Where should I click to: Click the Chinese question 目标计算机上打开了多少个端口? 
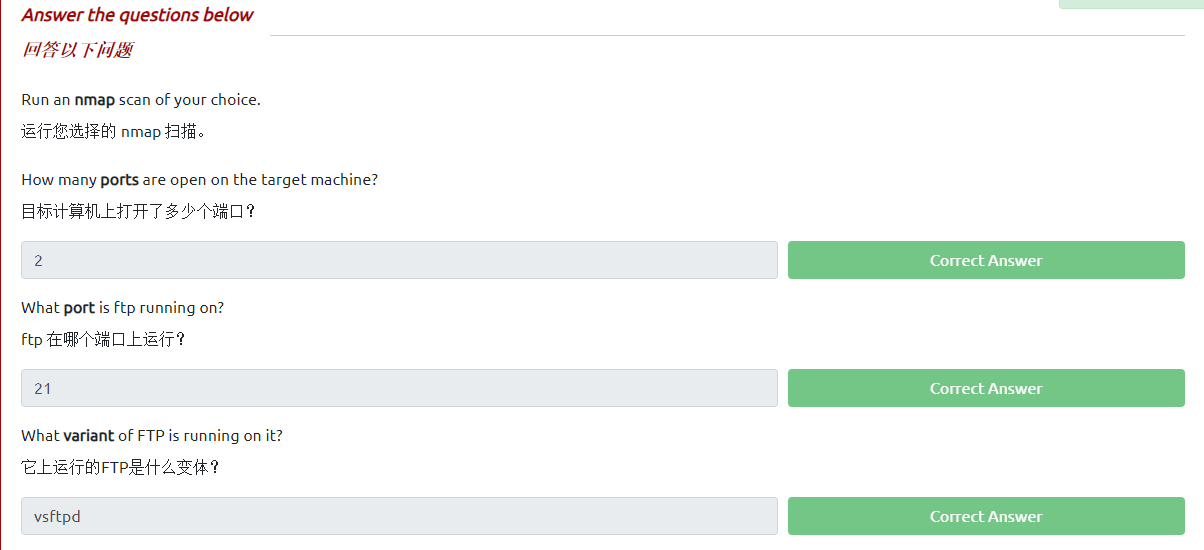(138, 211)
